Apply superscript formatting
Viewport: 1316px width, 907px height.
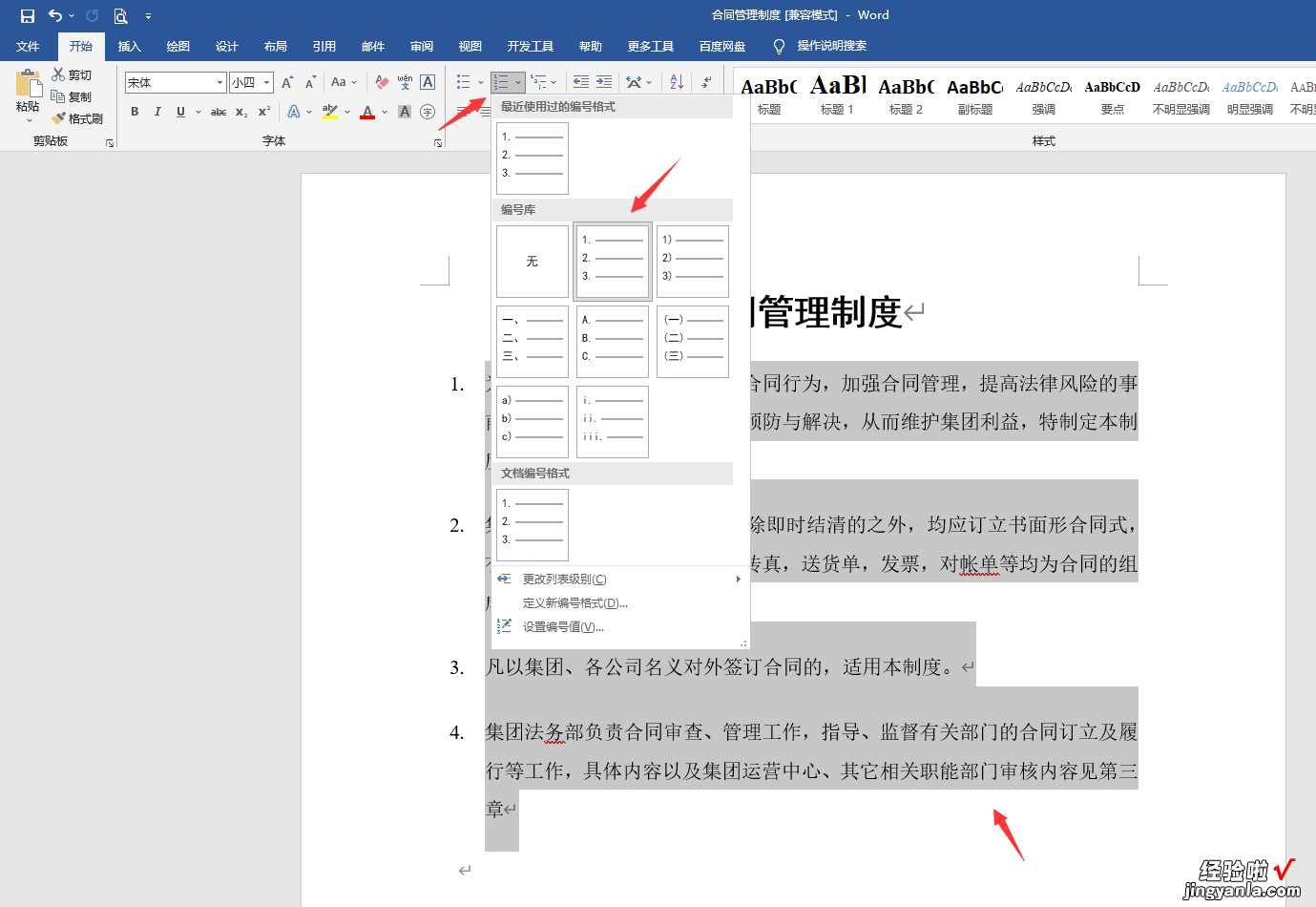(264, 112)
